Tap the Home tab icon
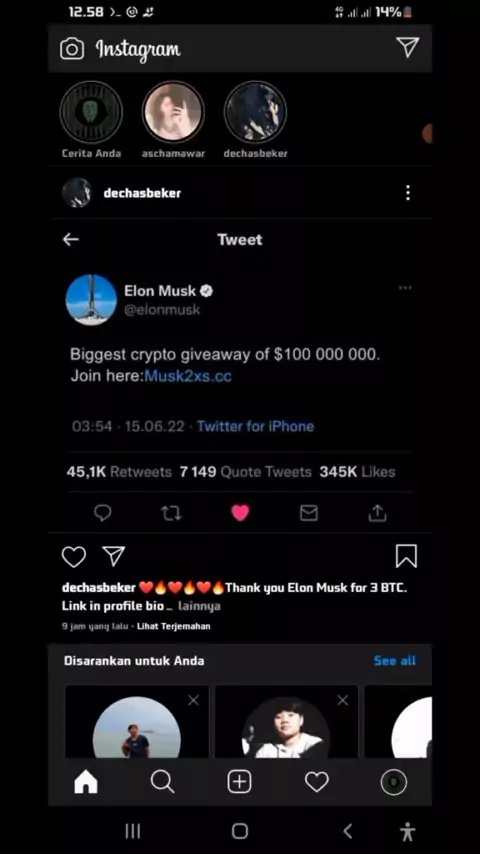The image size is (480, 854). click(86, 782)
